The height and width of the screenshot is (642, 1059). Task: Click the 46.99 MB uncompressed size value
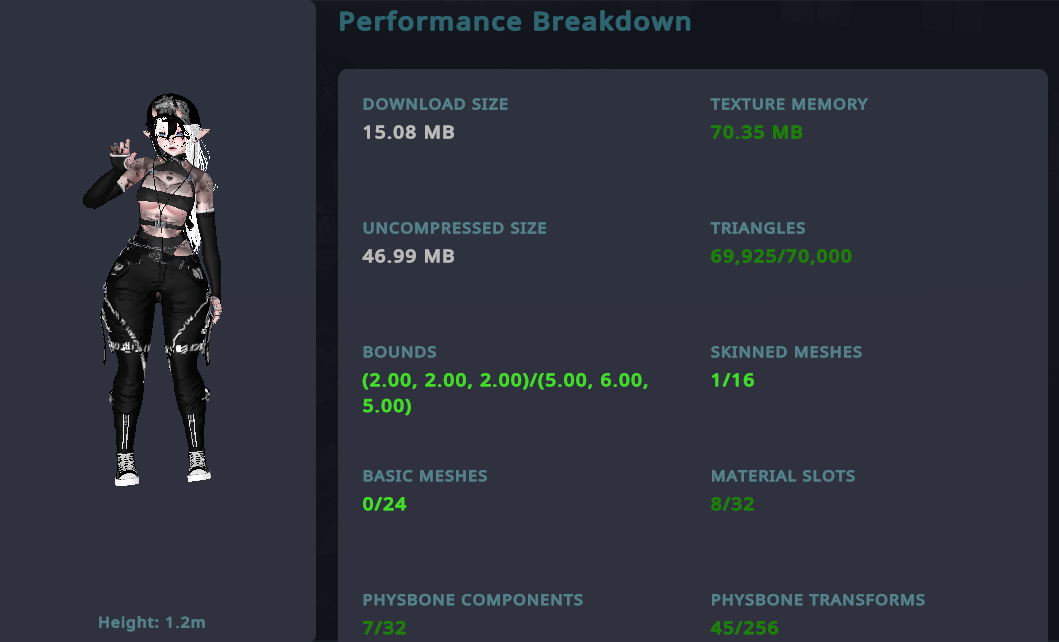[408, 256]
